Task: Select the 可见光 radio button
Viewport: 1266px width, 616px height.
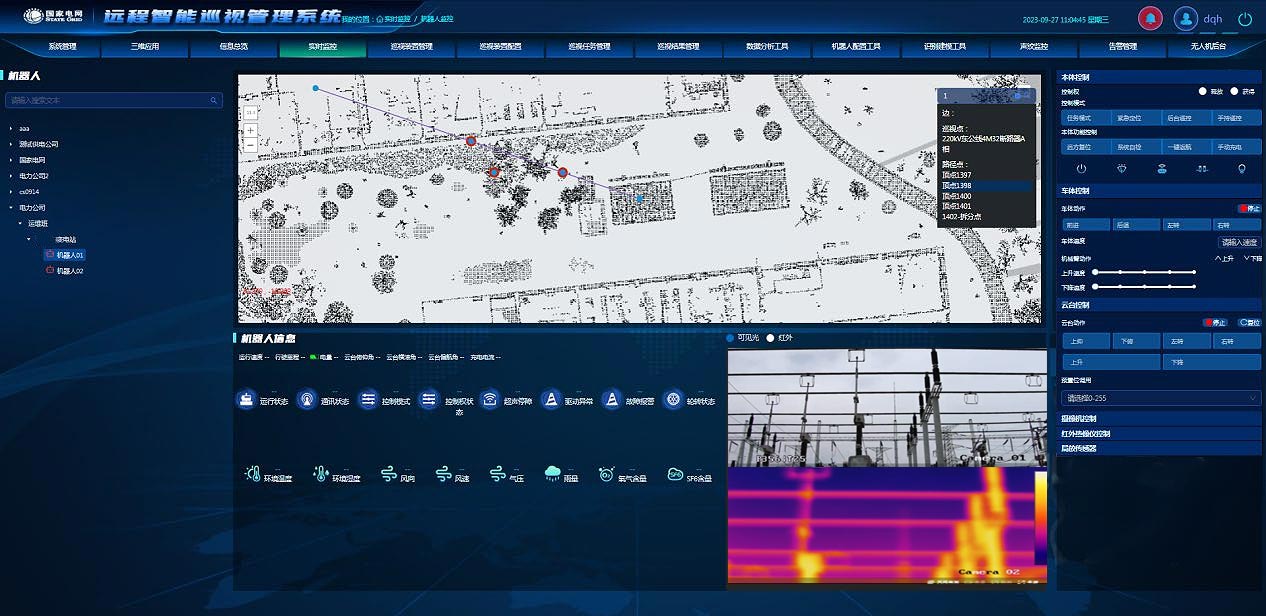Action: pyautogui.click(x=731, y=338)
